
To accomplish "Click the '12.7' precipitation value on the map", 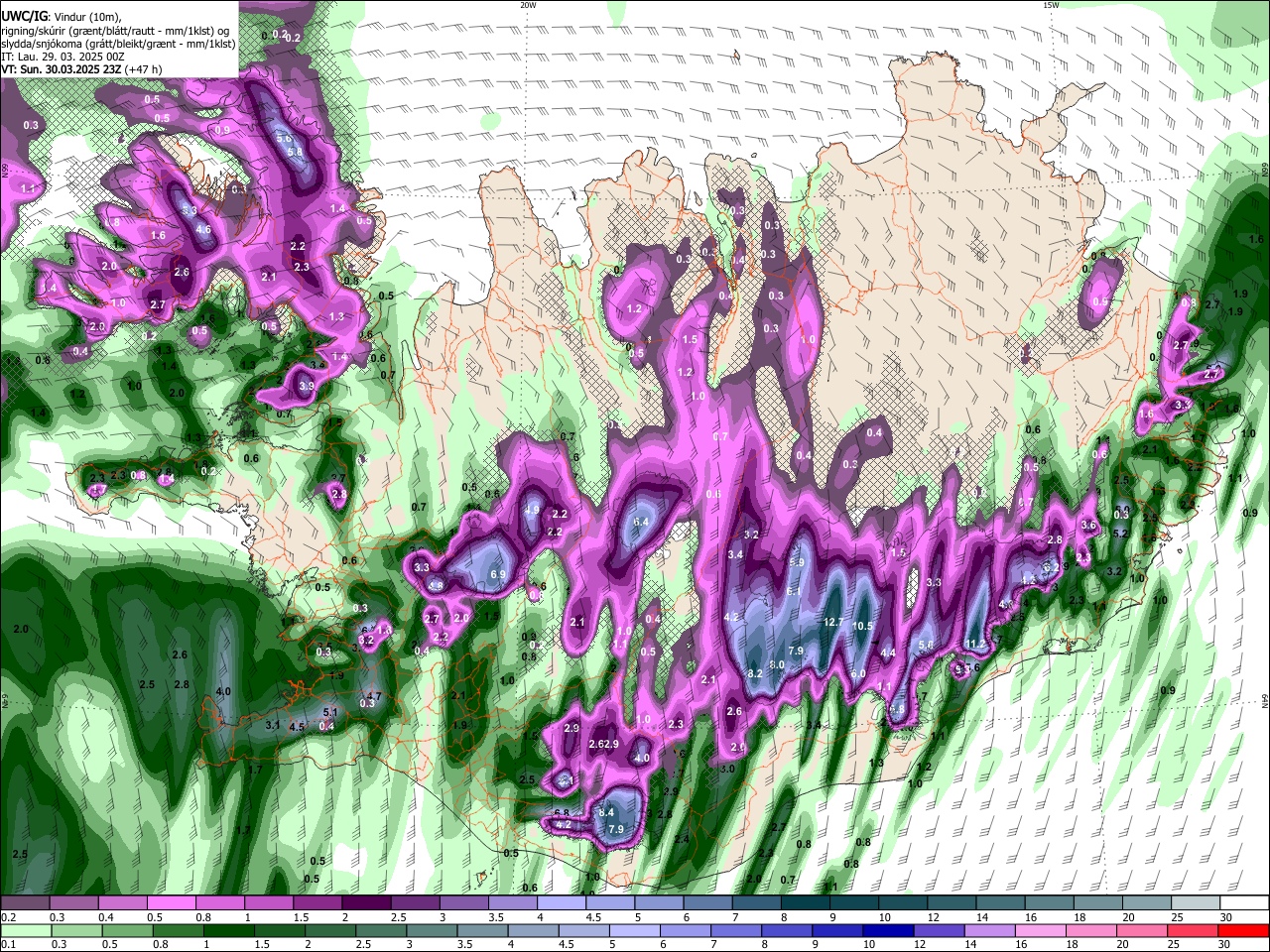I will pyautogui.click(x=833, y=623).
